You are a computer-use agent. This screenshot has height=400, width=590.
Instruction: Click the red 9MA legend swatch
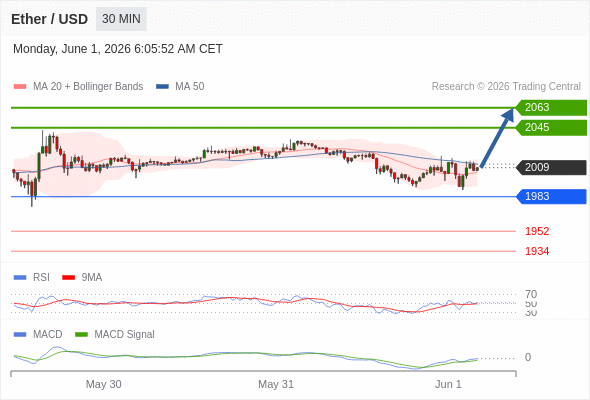tap(68, 278)
